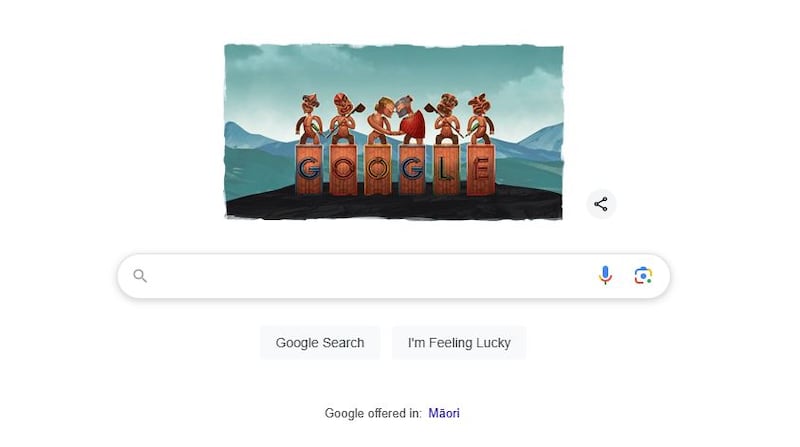Start voice search with the microphone icon
This screenshot has height=447, width=800.
pyautogui.click(x=605, y=276)
